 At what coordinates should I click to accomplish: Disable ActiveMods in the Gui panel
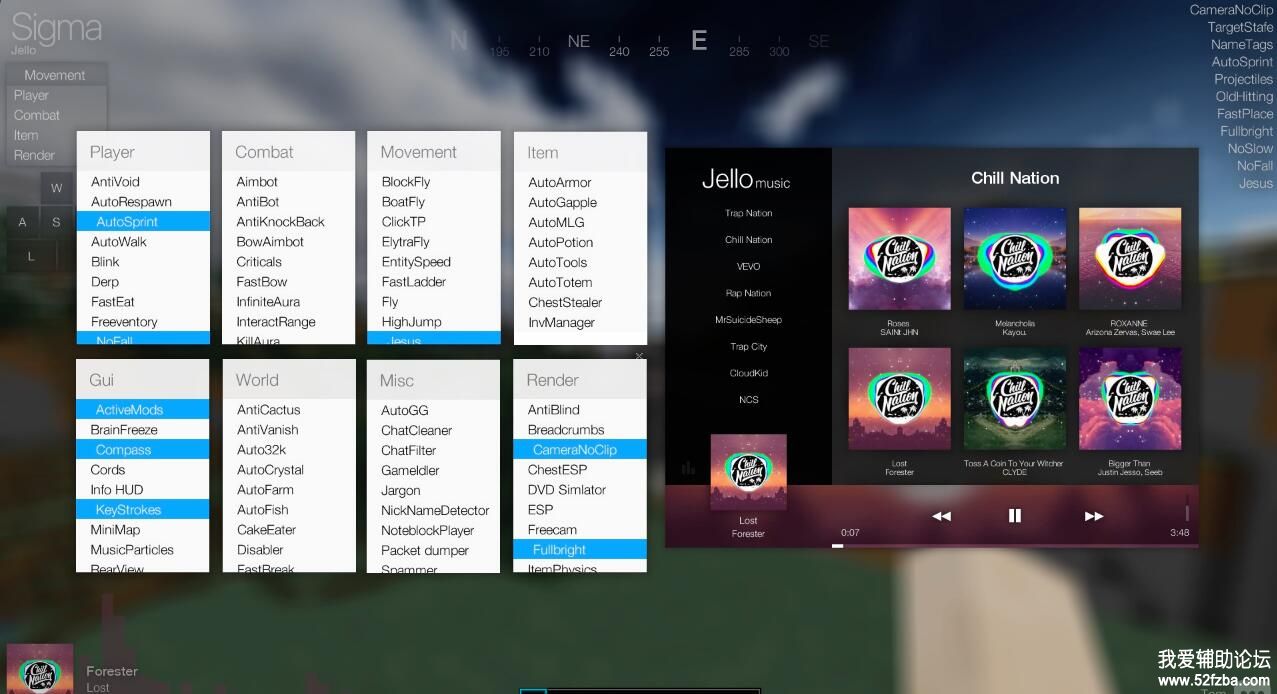pyautogui.click(x=143, y=410)
